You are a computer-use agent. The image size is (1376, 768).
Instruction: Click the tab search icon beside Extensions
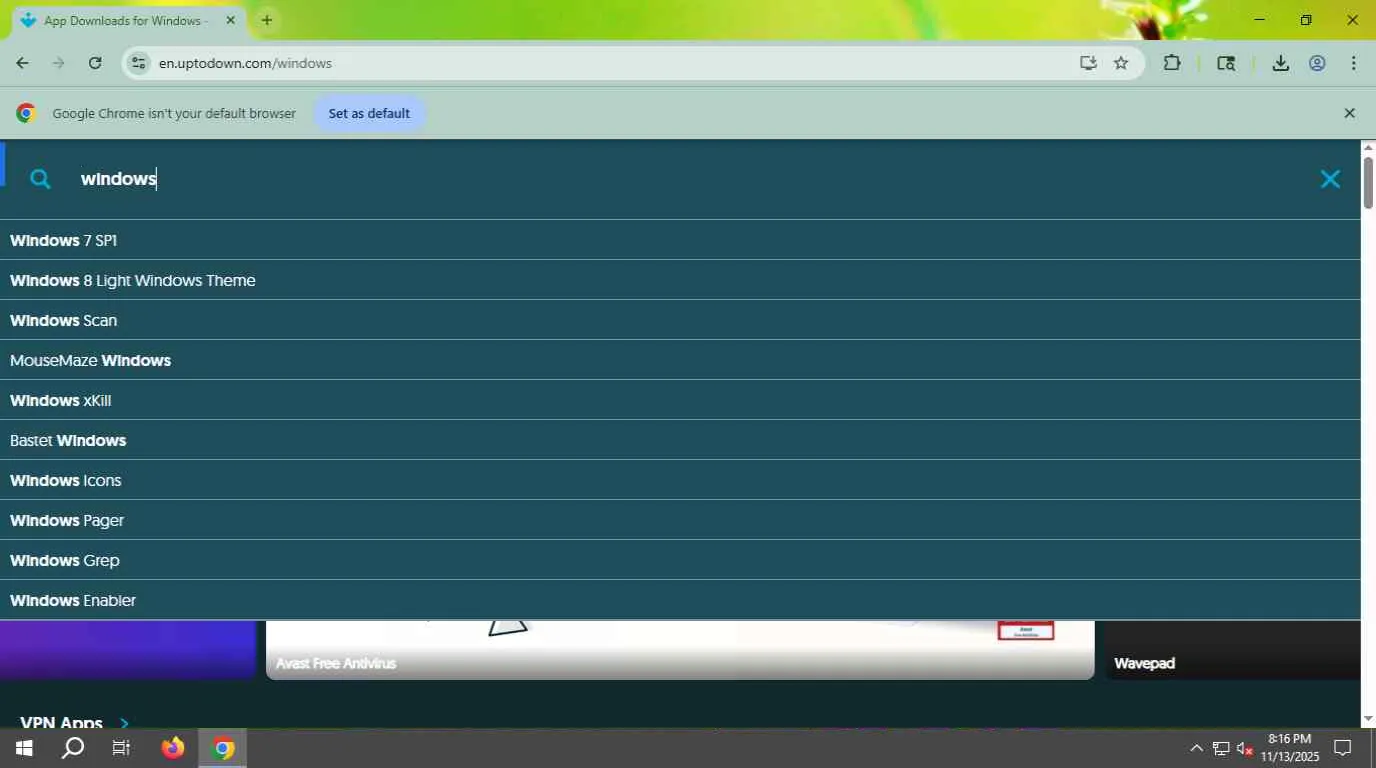[x=1226, y=63]
